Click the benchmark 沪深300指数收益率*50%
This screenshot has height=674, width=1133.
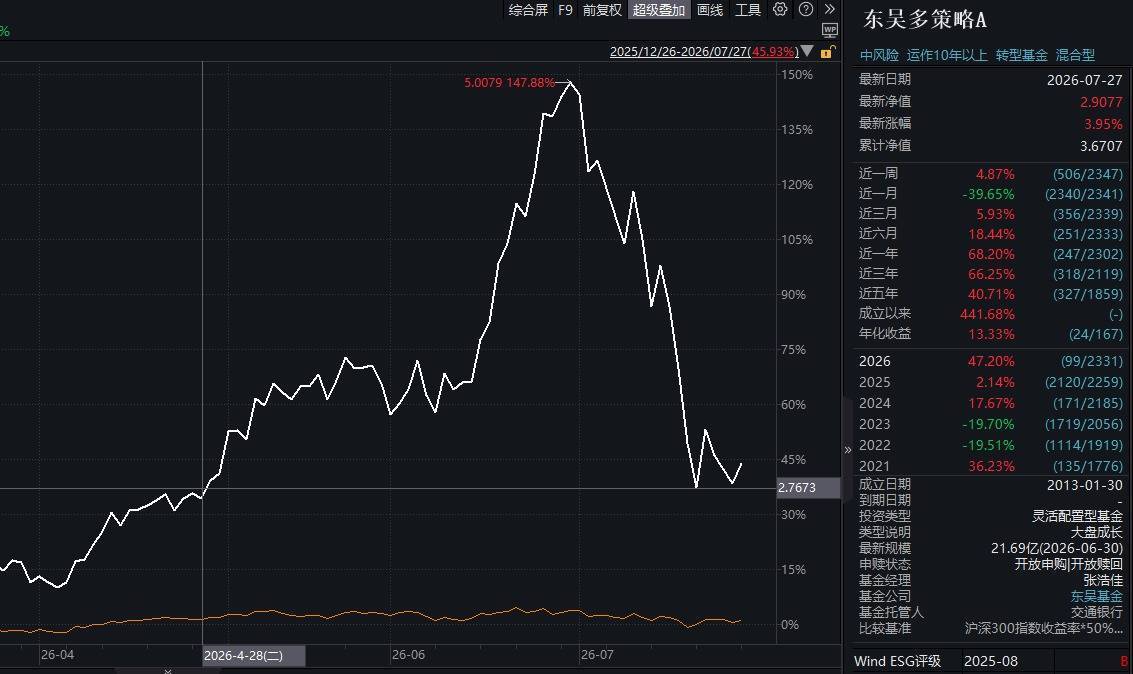[x=1043, y=628]
